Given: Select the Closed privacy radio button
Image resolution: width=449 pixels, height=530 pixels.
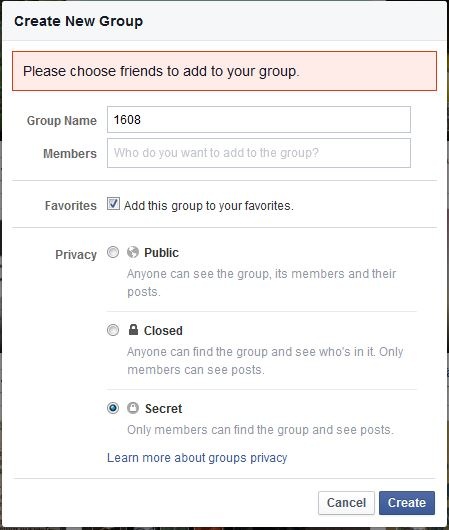Looking at the screenshot, I should (113, 330).
